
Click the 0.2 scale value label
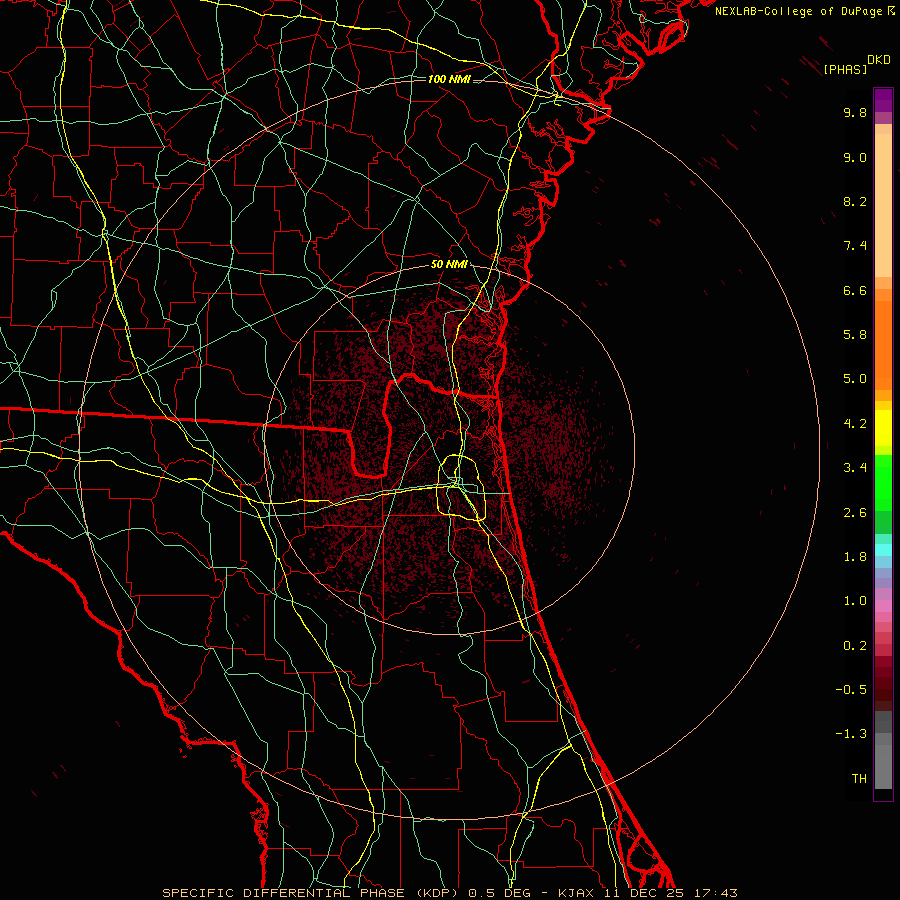(x=854, y=646)
